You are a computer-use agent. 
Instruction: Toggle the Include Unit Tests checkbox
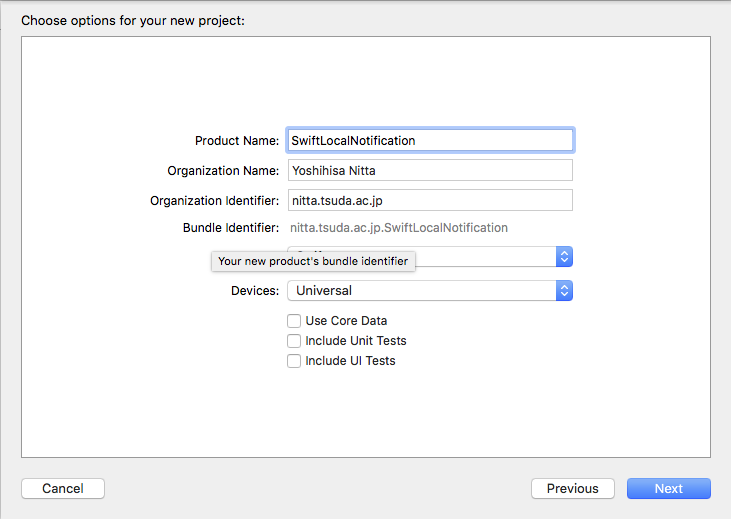[x=294, y=341]
